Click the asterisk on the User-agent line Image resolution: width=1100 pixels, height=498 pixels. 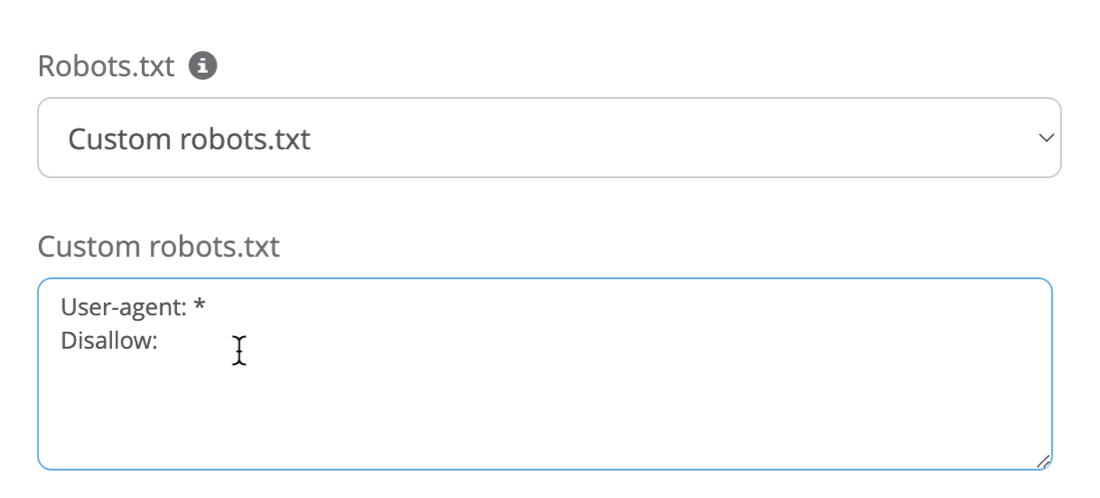(x=200, y=305)
